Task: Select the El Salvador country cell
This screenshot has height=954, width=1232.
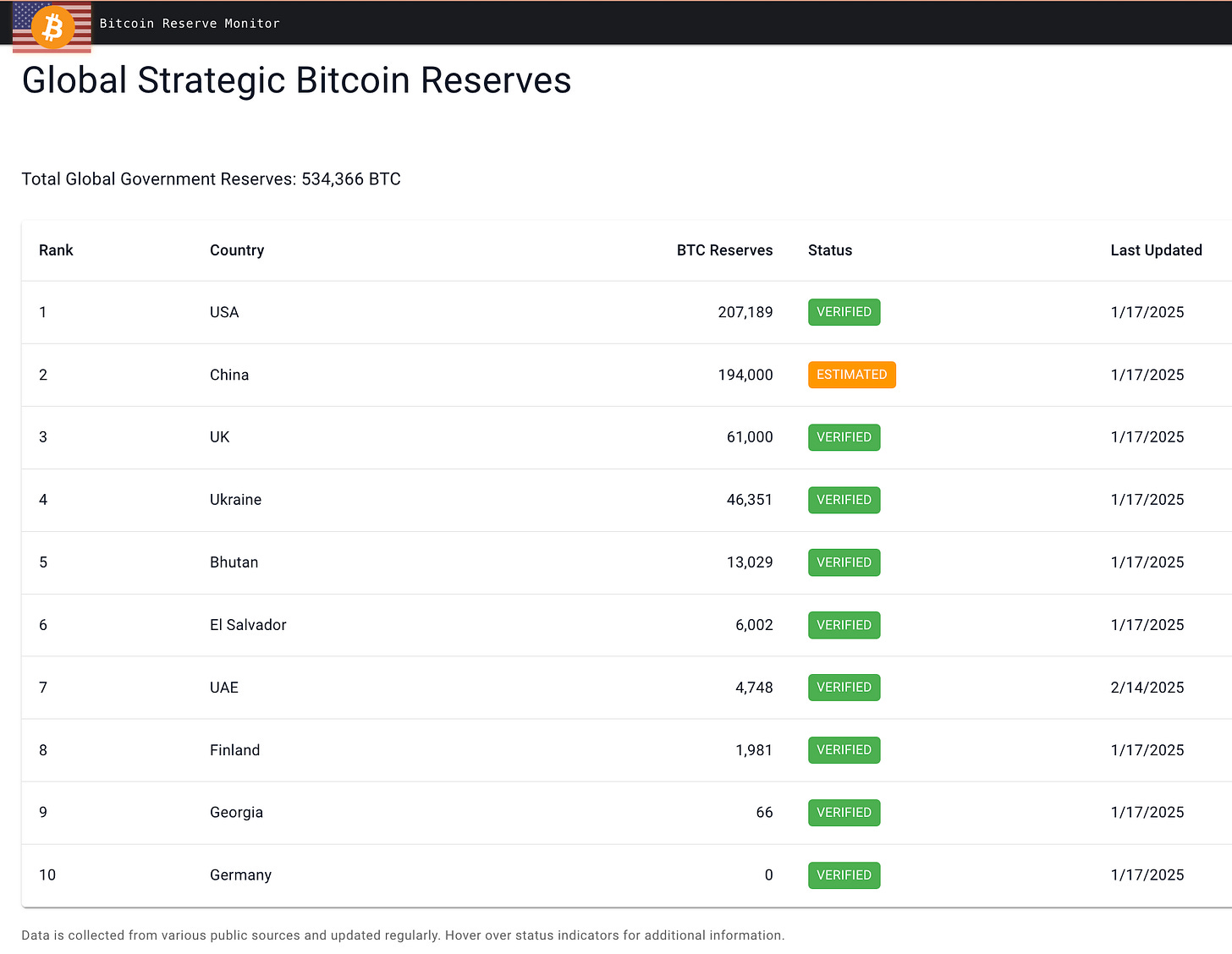Action: click(248, 625)
